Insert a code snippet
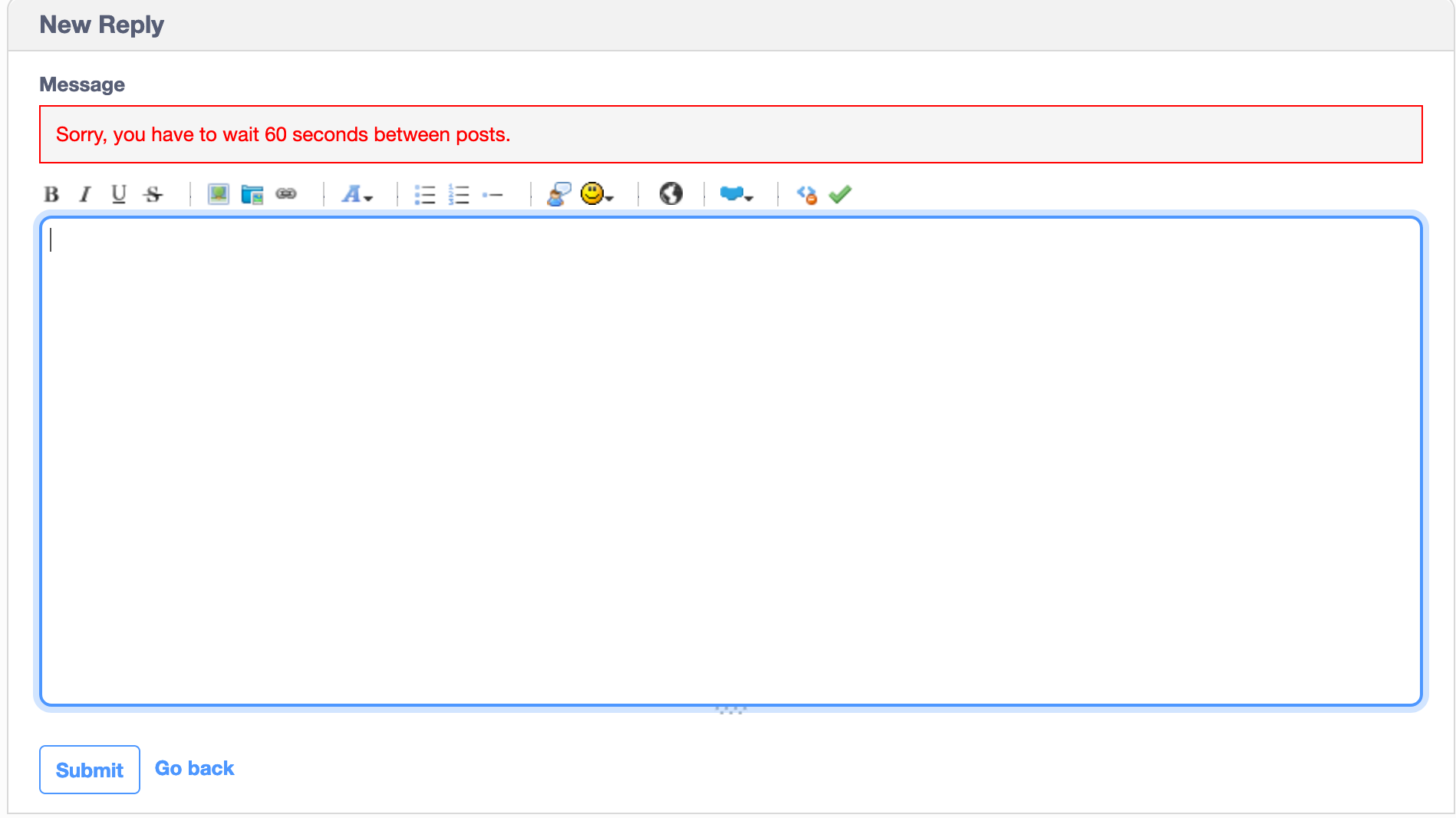1456x818 pixels. click(806, 194)
